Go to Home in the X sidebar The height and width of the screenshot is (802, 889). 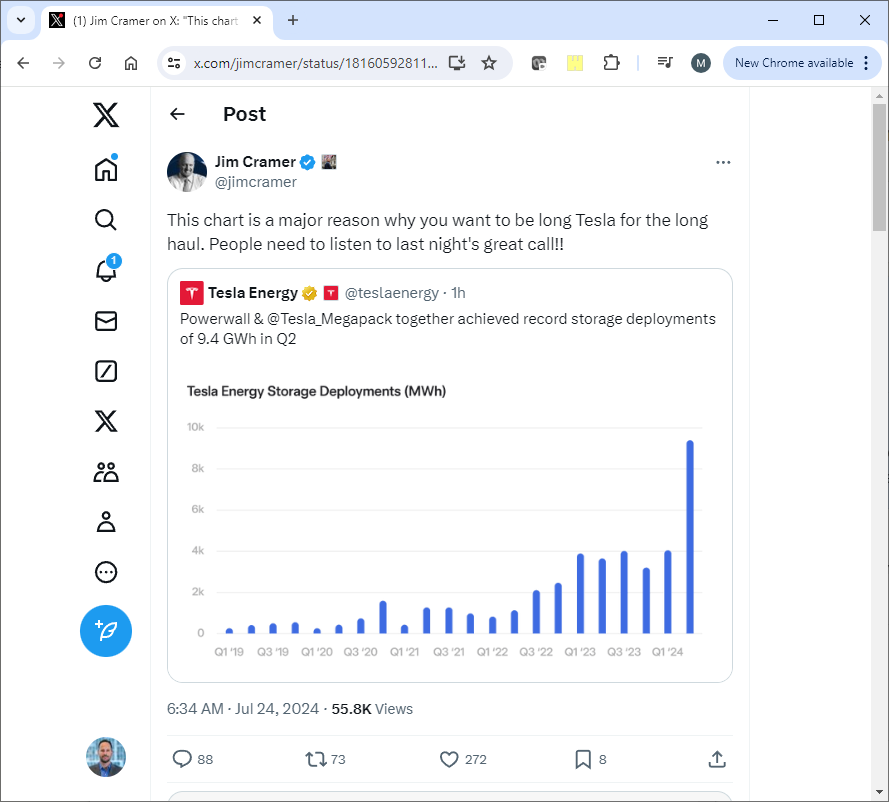coord(106,168)
